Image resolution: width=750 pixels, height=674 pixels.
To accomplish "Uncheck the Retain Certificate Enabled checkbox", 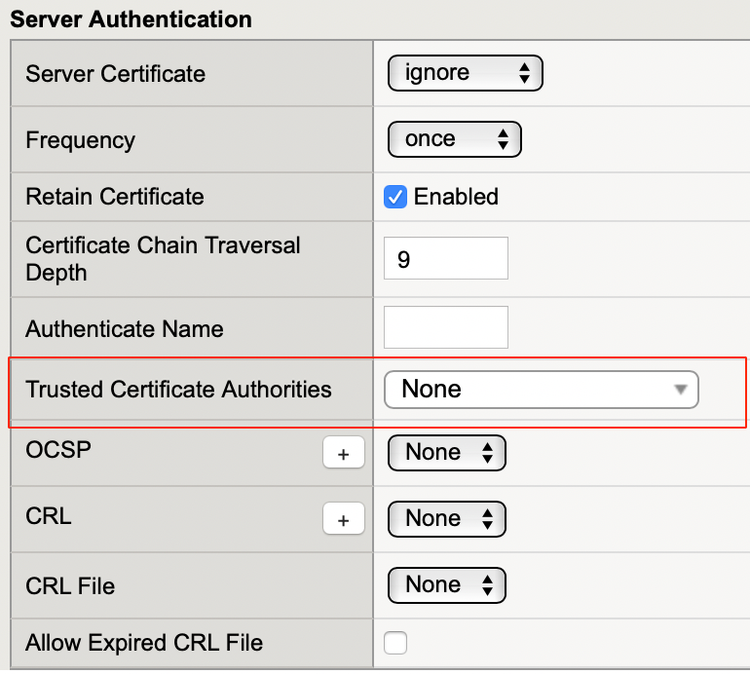I will [396, 197].
